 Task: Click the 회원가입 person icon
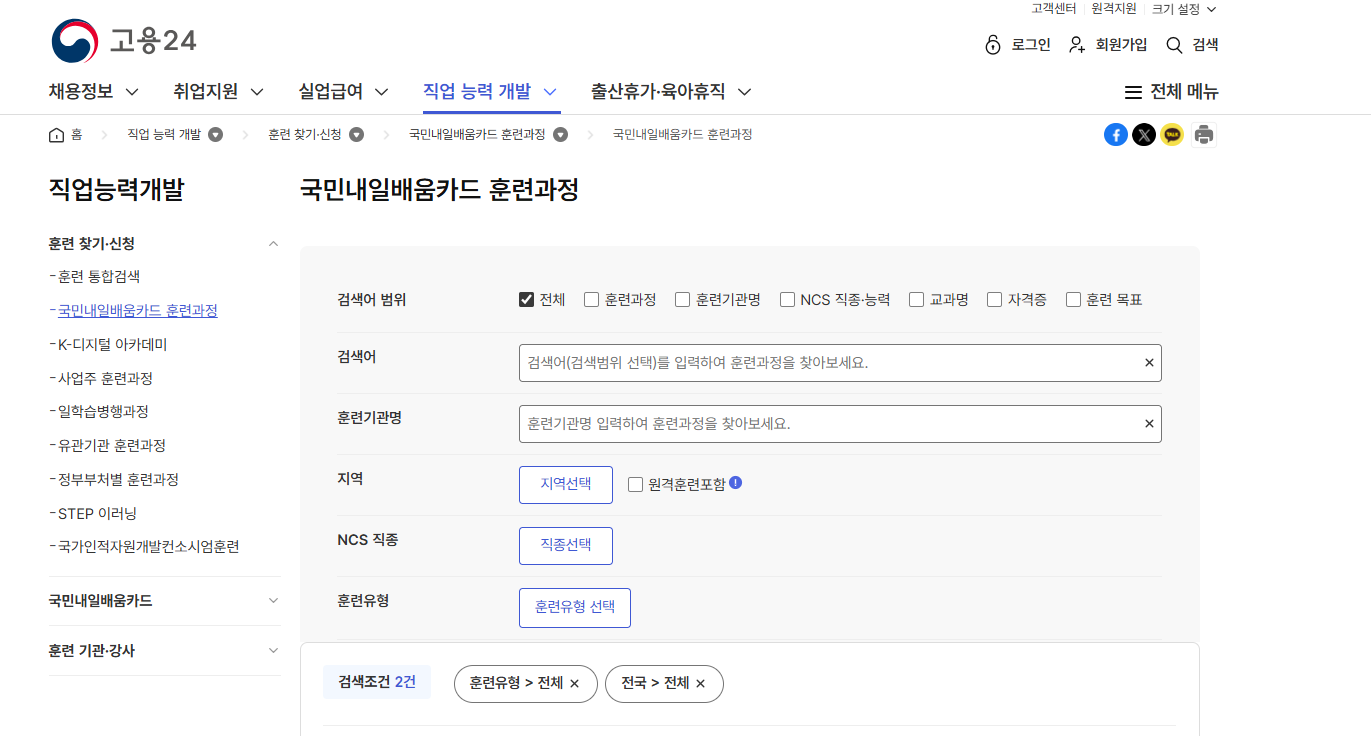click(1077, 45)
